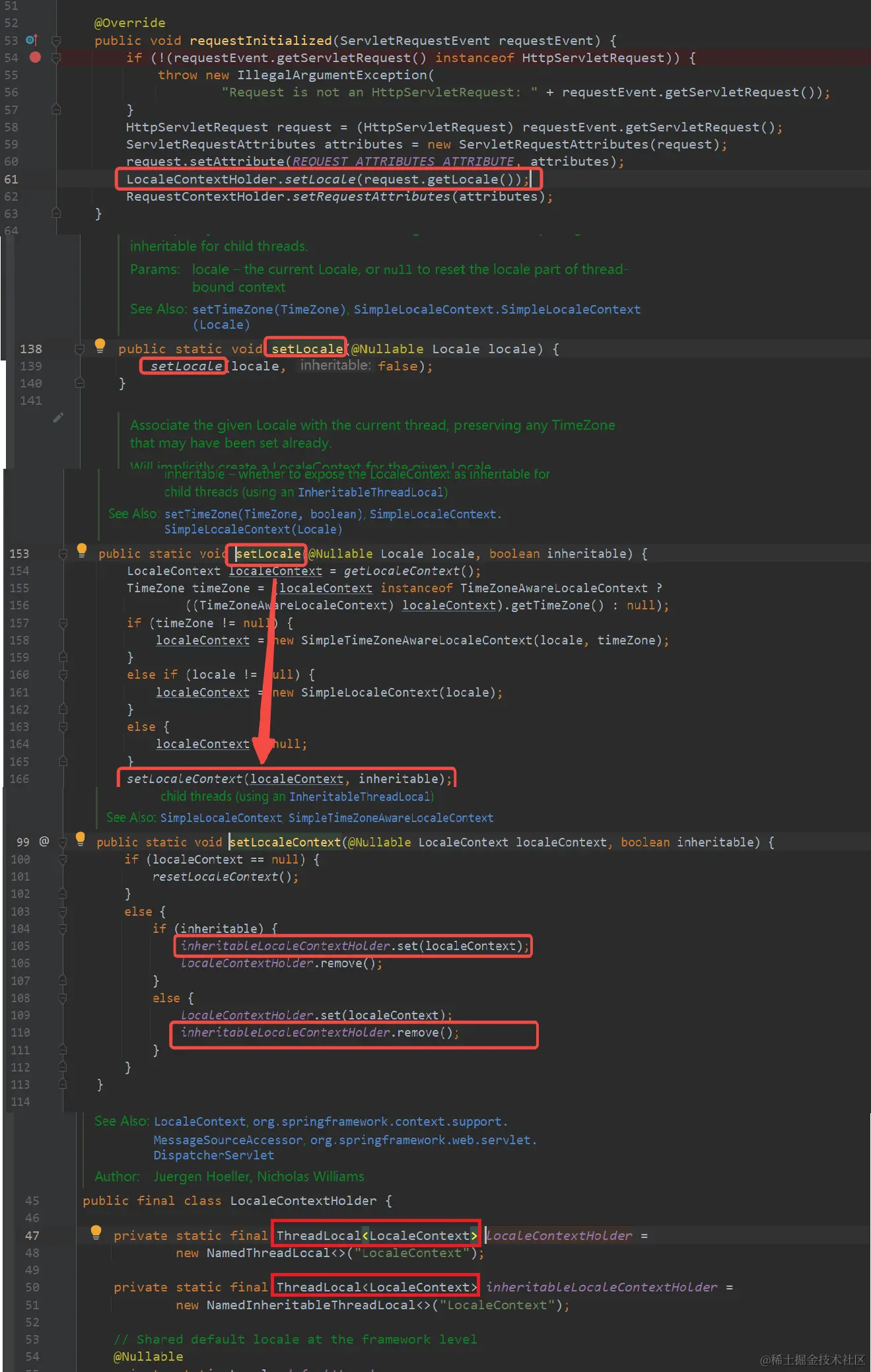Open the MessageSourceAccessor doc link
The image size is (871, 1372).
(228, 1140)
